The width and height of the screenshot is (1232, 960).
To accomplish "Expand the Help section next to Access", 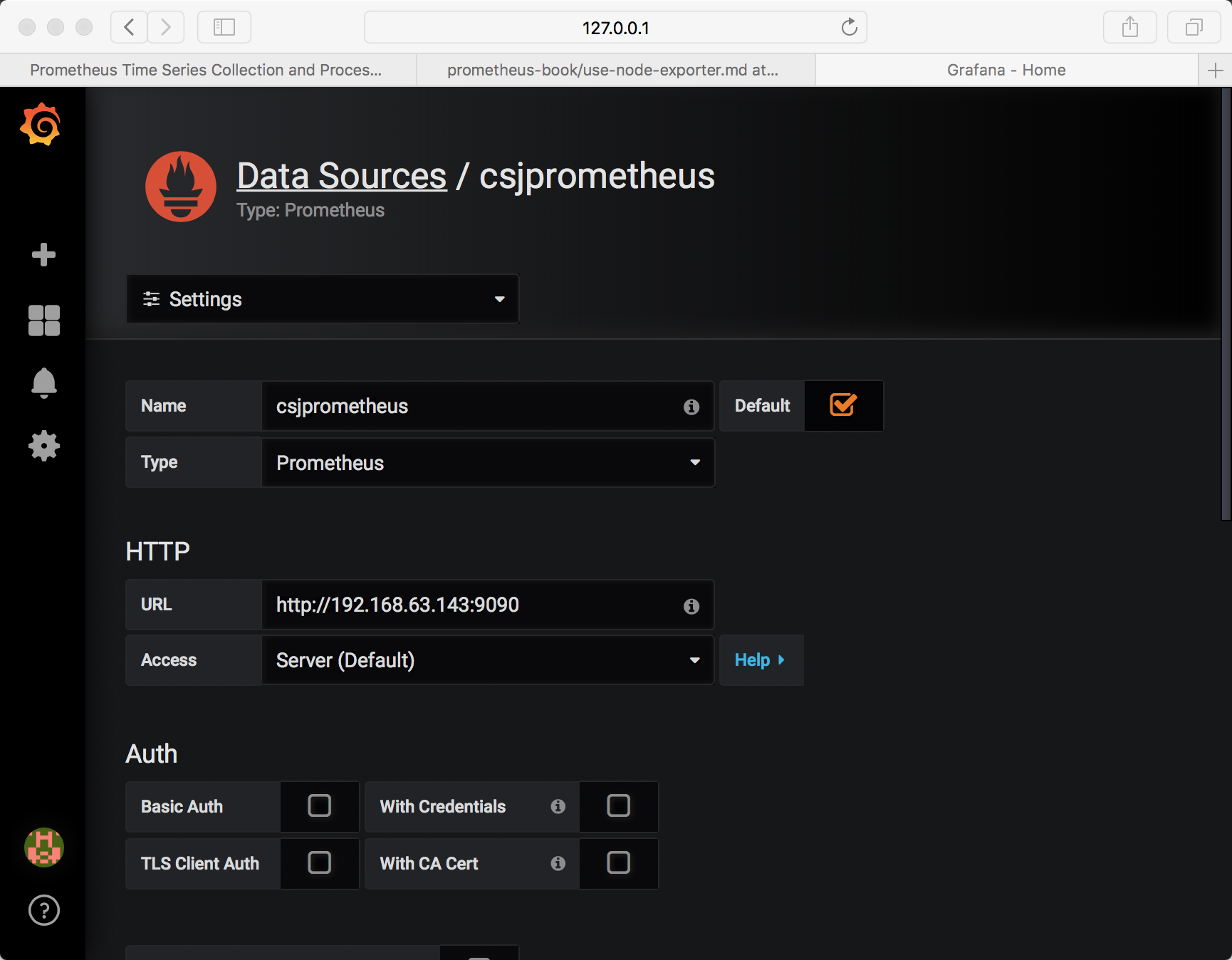I will point(761,660).
